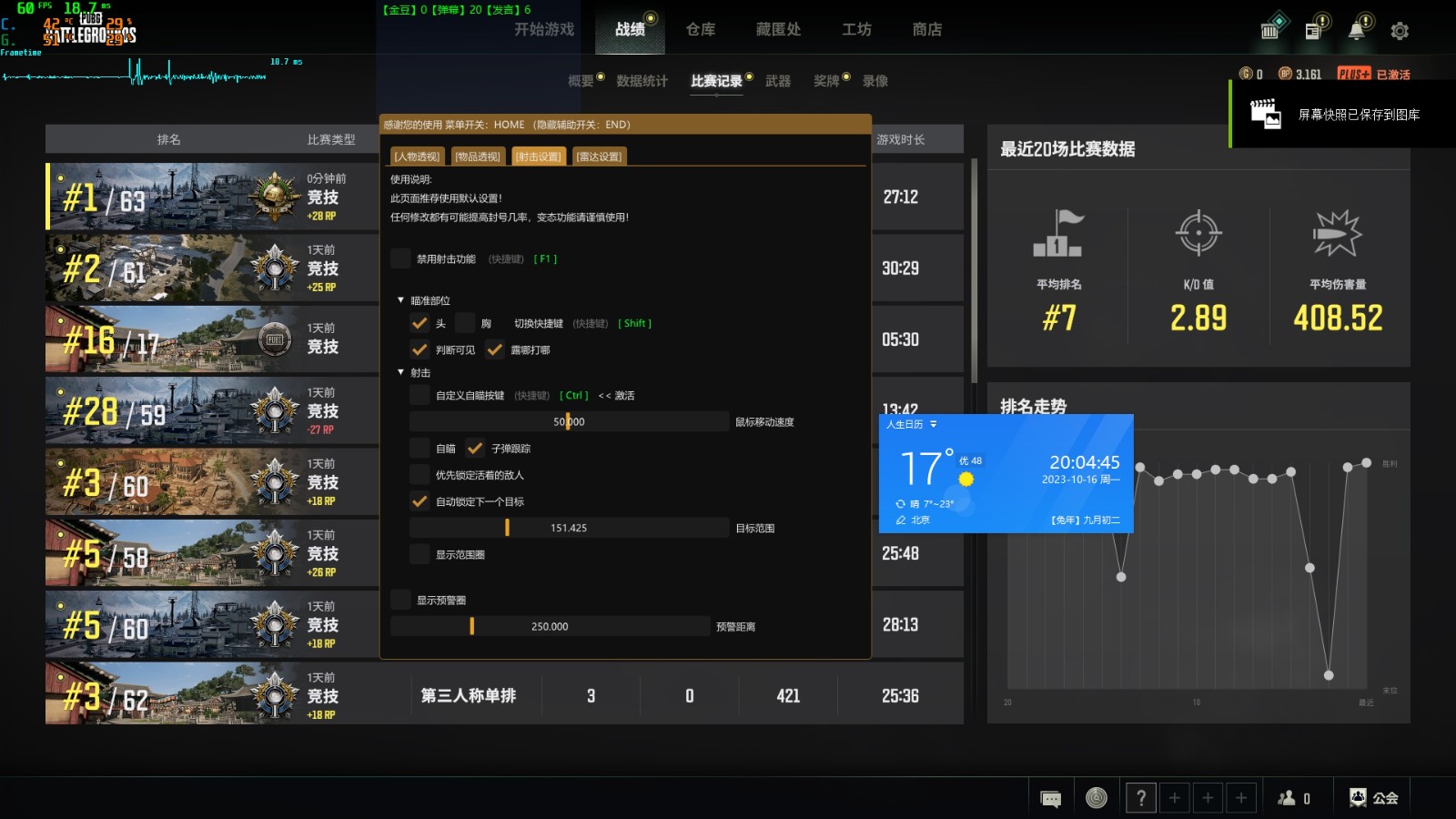1456x819 pixels.
Task: Click the refresh icon beside 晴 7°~23°
Action: coord(901,503)
